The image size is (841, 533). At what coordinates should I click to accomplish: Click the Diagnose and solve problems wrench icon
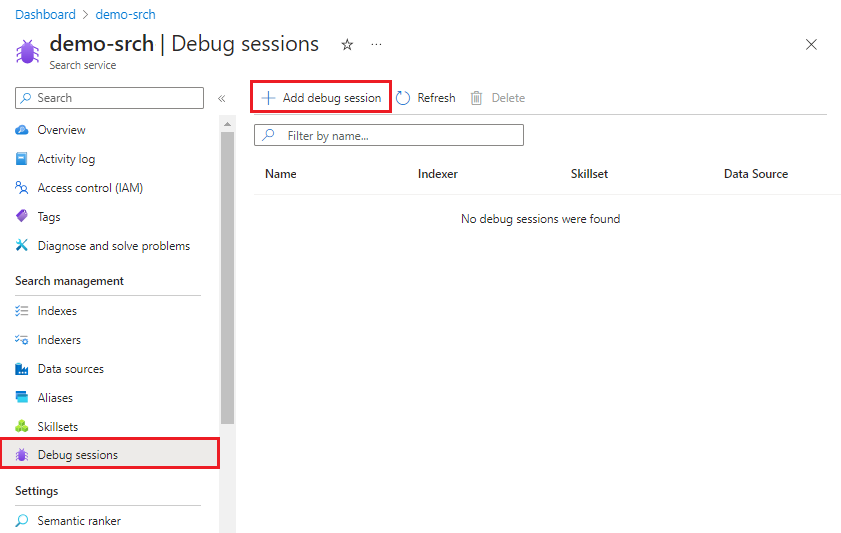click(22, 246)
